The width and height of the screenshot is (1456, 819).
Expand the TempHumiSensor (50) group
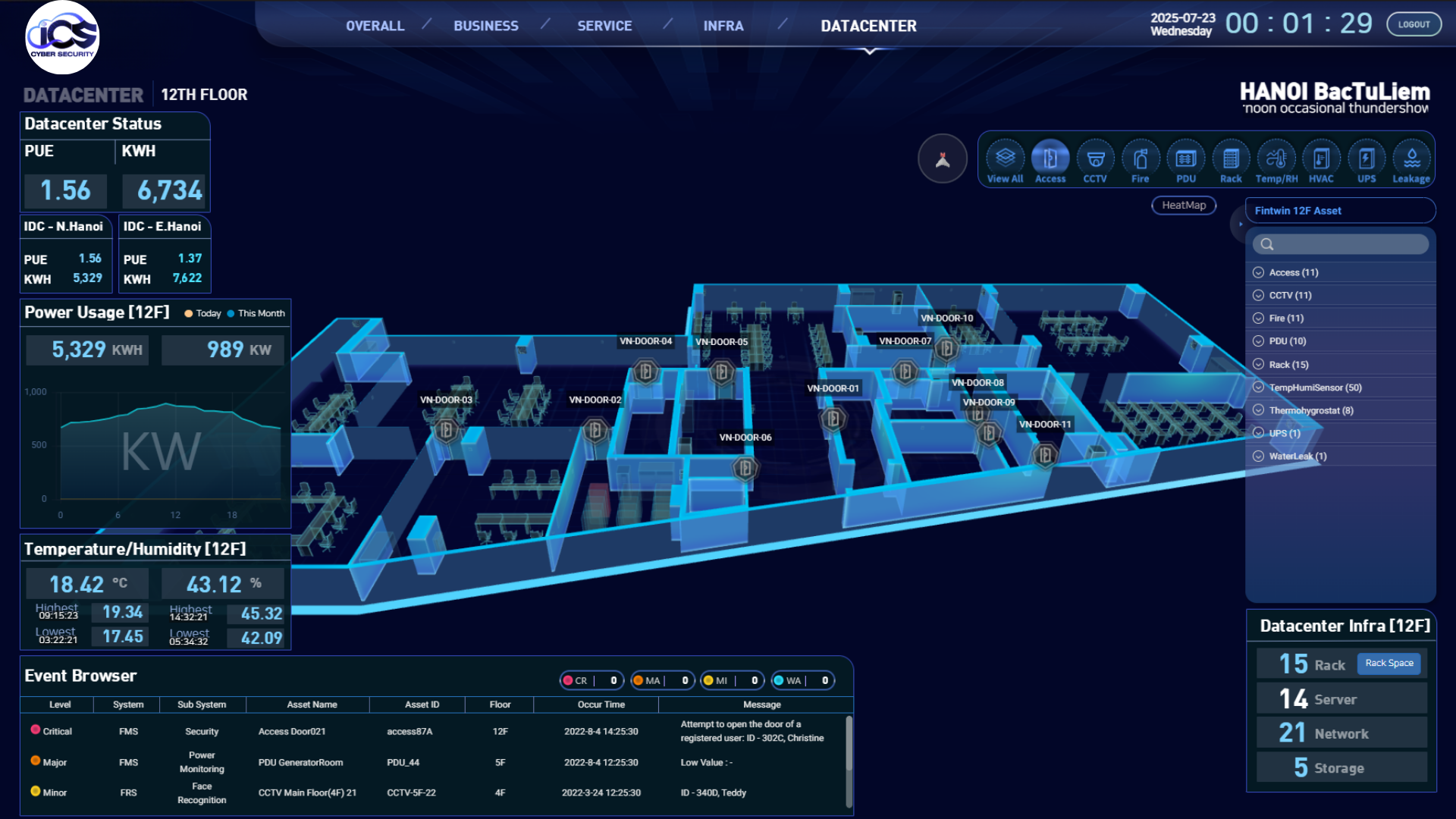pyautogui.click(x=1314, y=388)
